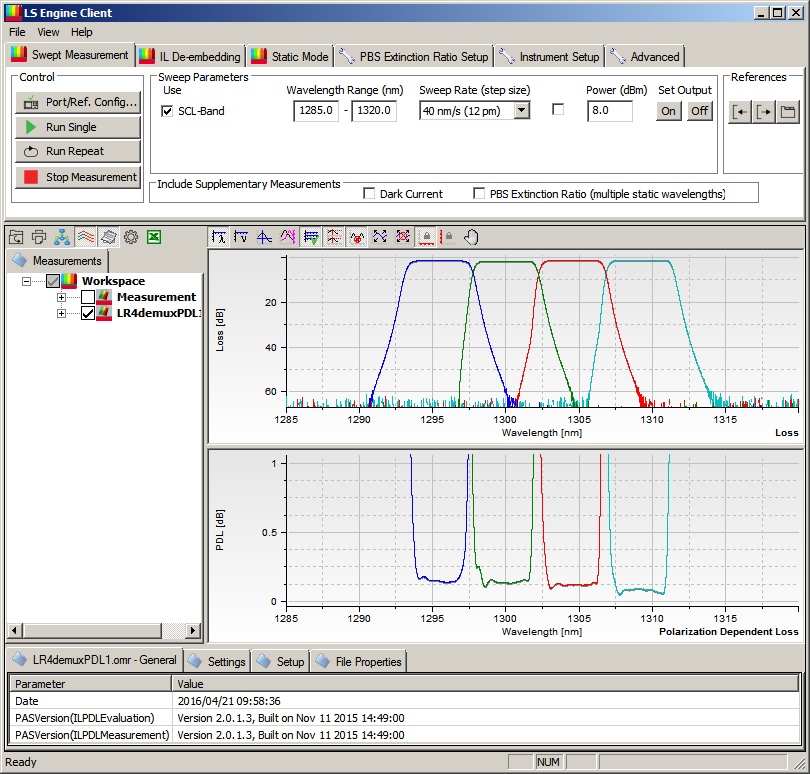Open the Sweep Rate dropdown
Image resolution: width=810 pixels, height=774 pixels.
[521, 111]
